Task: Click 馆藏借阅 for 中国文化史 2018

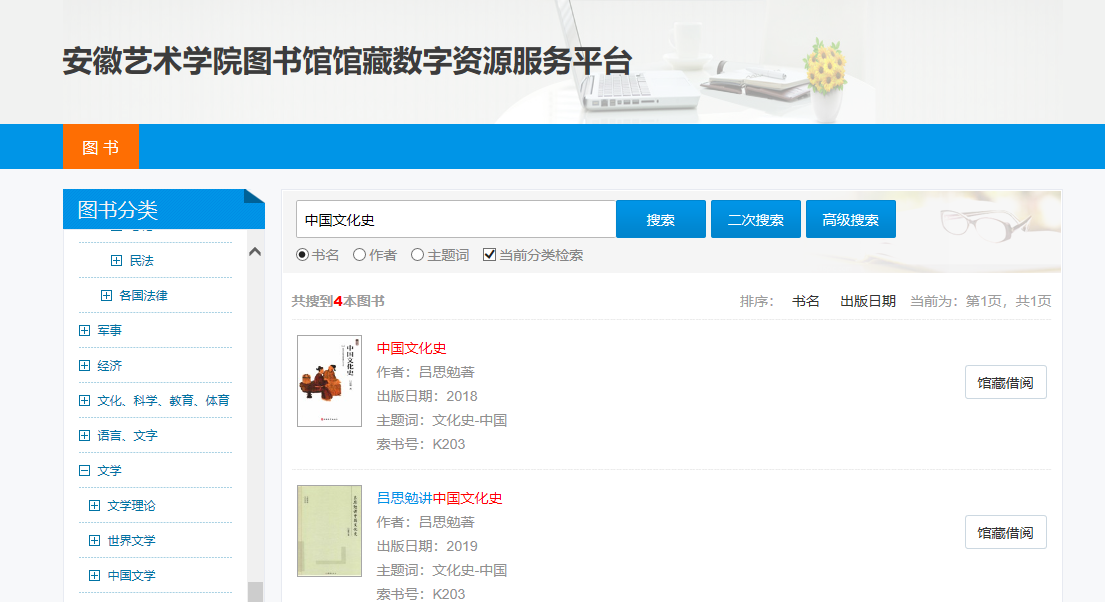Action: click(1005, 383)
